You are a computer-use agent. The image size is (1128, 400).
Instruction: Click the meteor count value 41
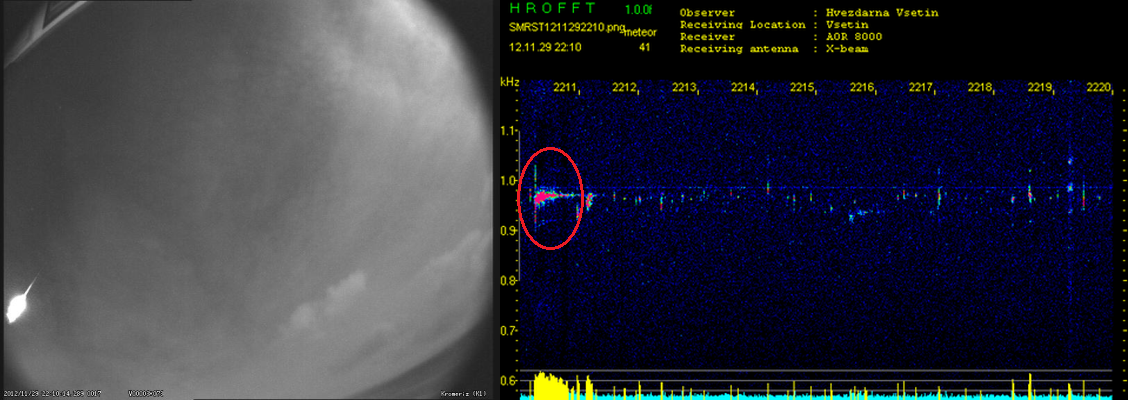click(645, 47)
